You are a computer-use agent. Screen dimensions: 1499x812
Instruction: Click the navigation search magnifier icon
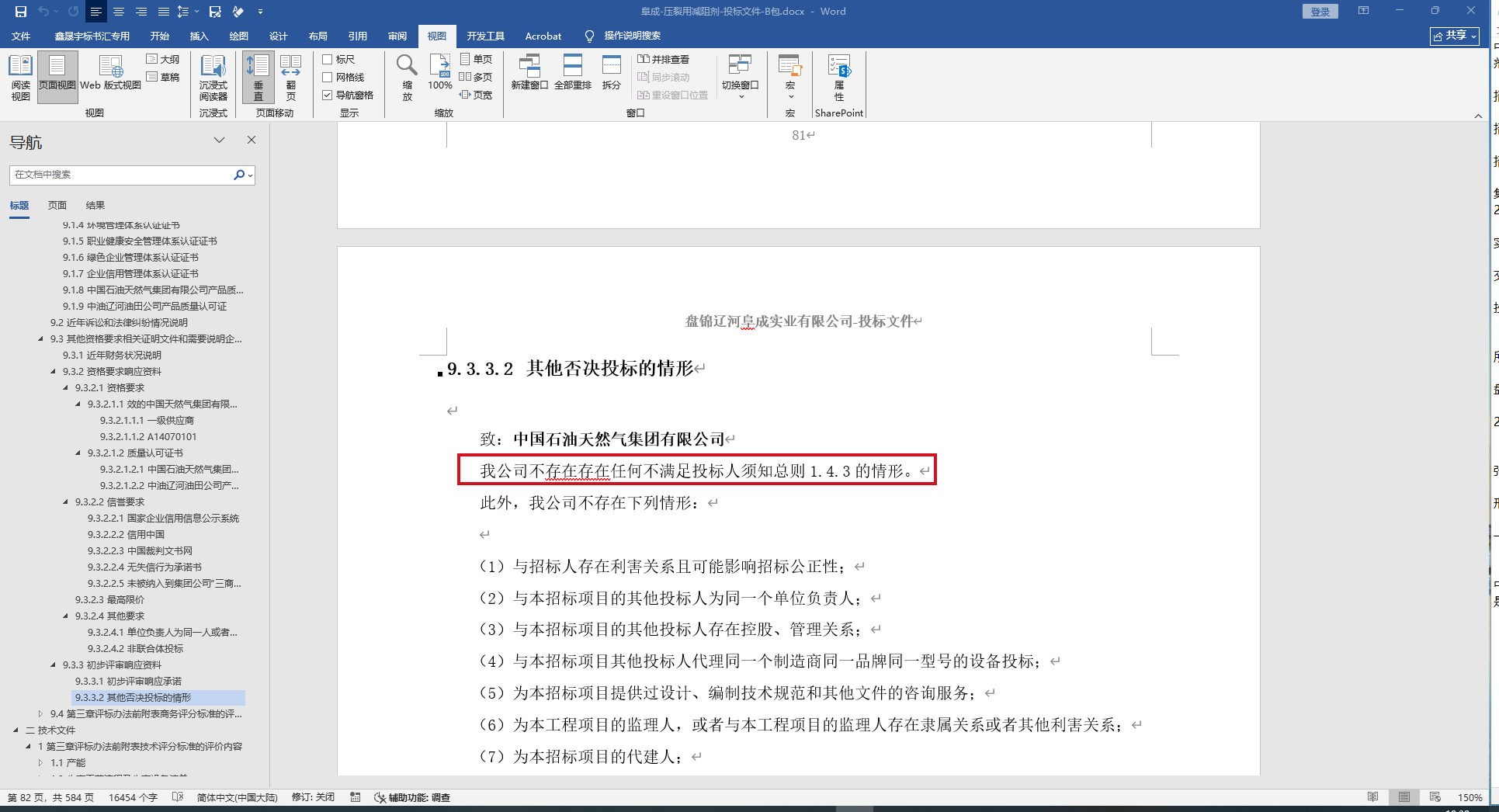click(x=239, y=175)
